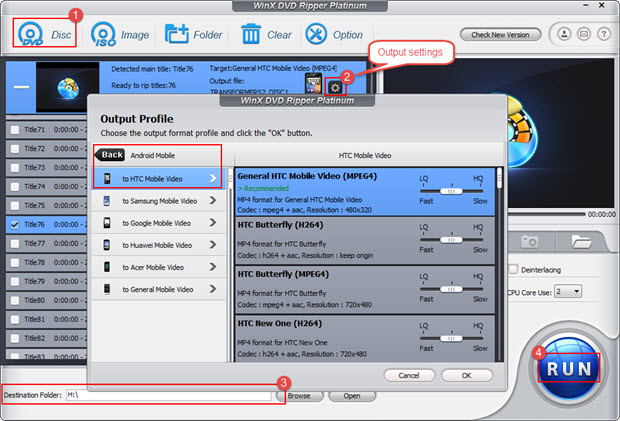Click the Huawei phone icon in category list

click(107, 245)
